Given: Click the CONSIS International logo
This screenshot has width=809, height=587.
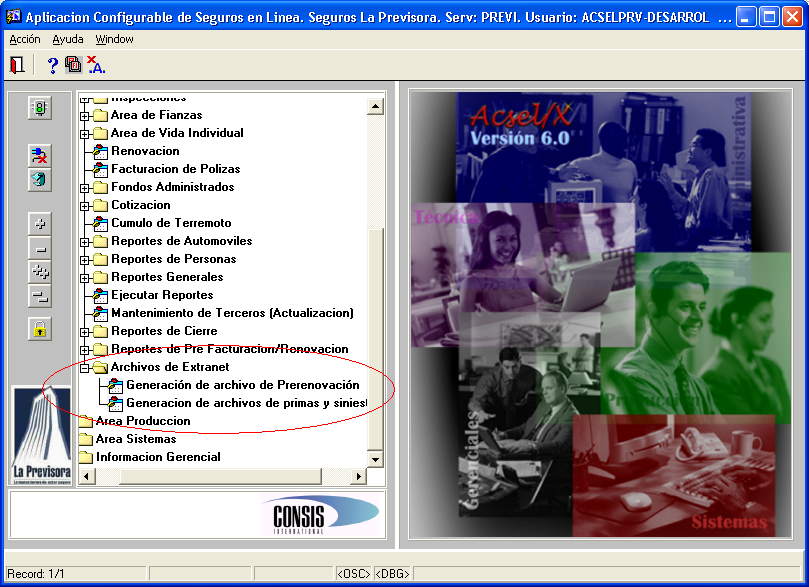Looking at the screenshot, I should (x=321, y=515).
